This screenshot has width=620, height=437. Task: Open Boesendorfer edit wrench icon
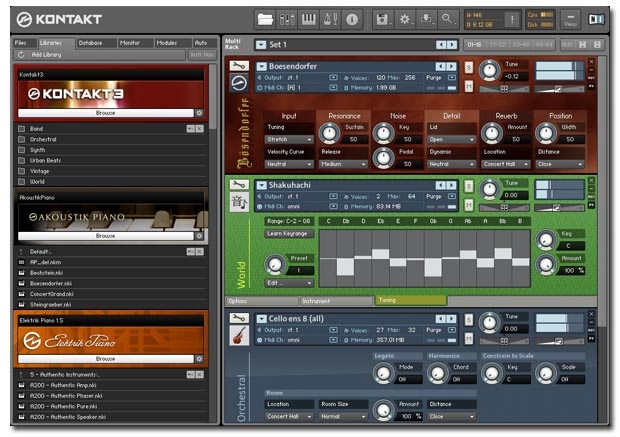coord(239,66)
